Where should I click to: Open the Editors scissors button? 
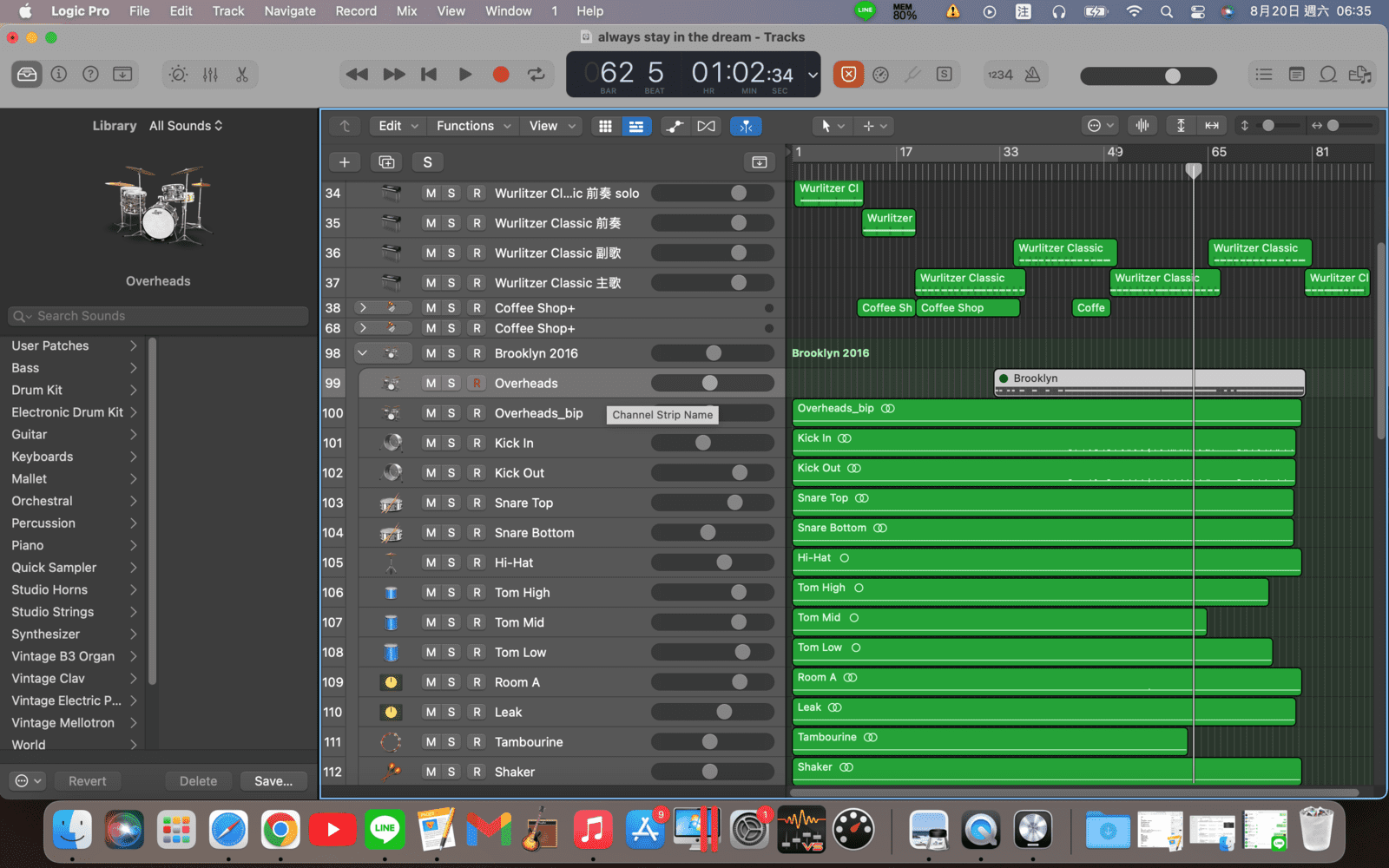click(x=242, y=75)
